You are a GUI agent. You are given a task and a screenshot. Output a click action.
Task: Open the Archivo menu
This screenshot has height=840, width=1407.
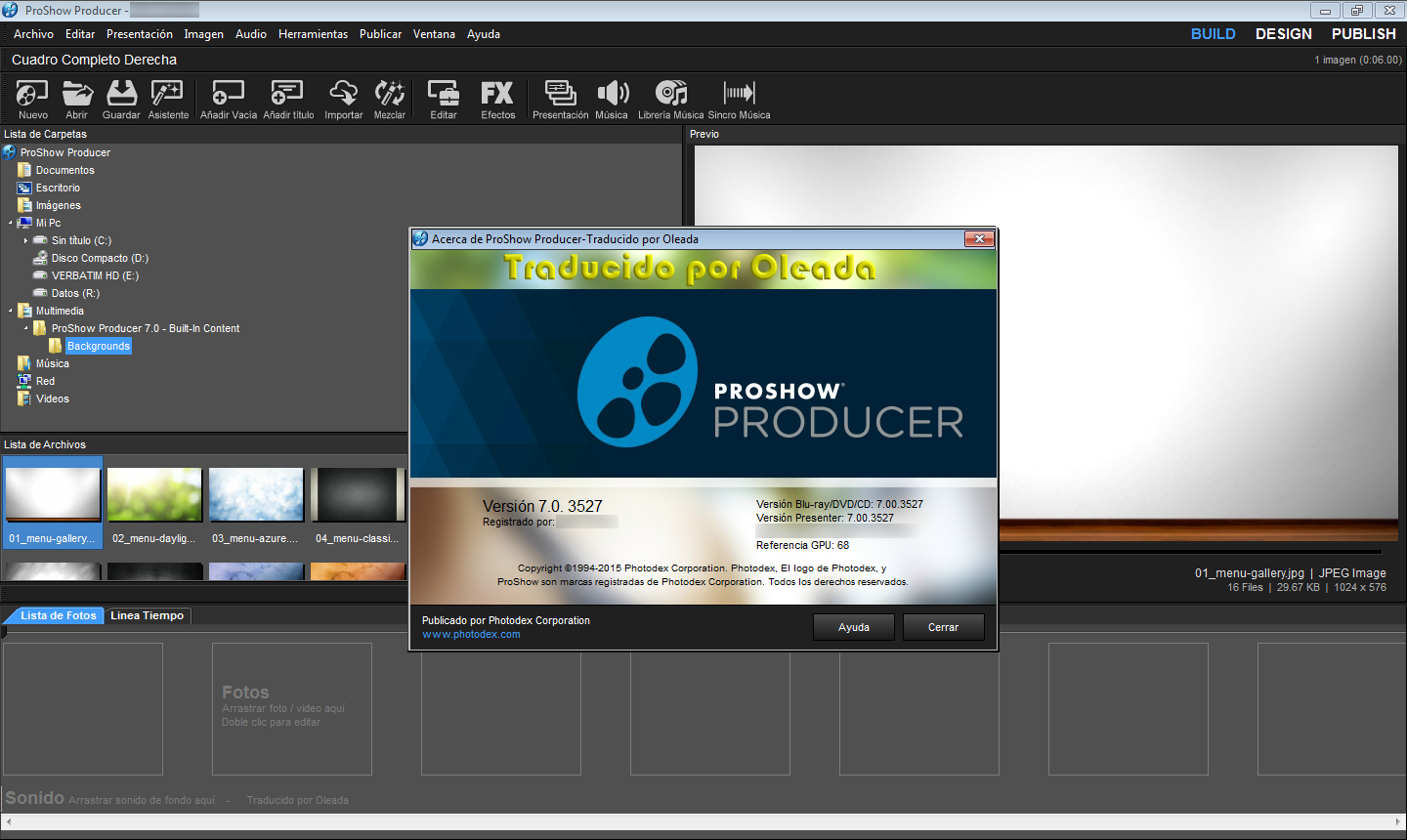pyautogui.click(x=33, y=34)
